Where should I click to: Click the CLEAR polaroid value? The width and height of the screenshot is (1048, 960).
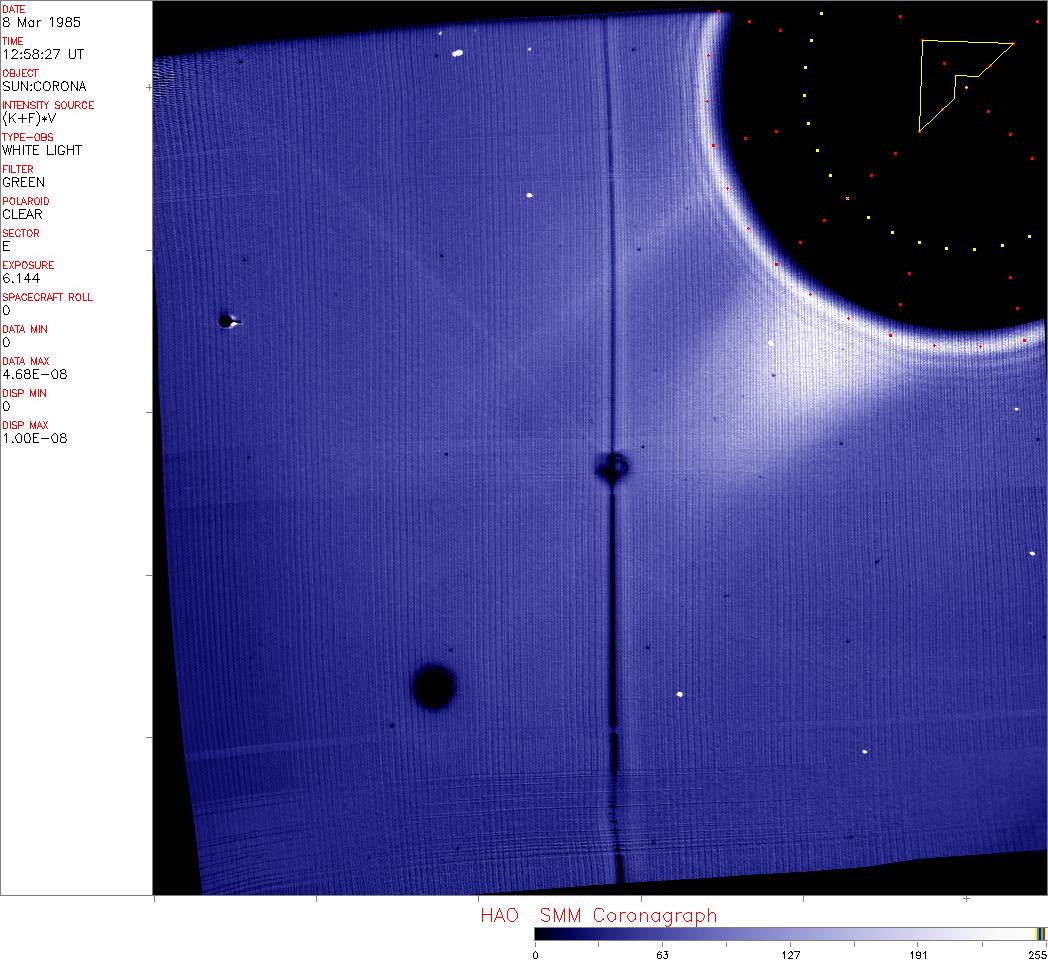[23, 214]
